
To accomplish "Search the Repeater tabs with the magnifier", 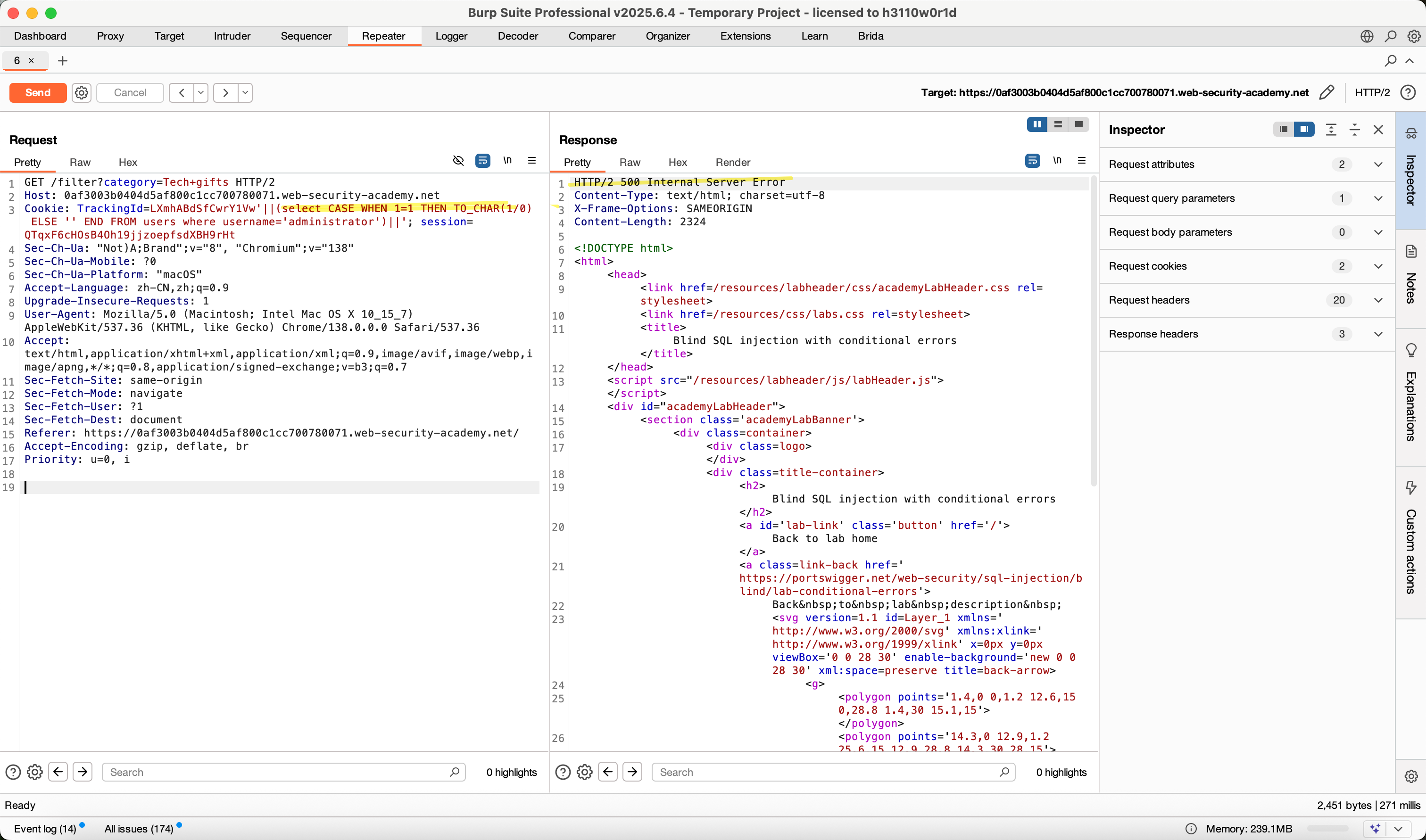I will coord(1390,60).
